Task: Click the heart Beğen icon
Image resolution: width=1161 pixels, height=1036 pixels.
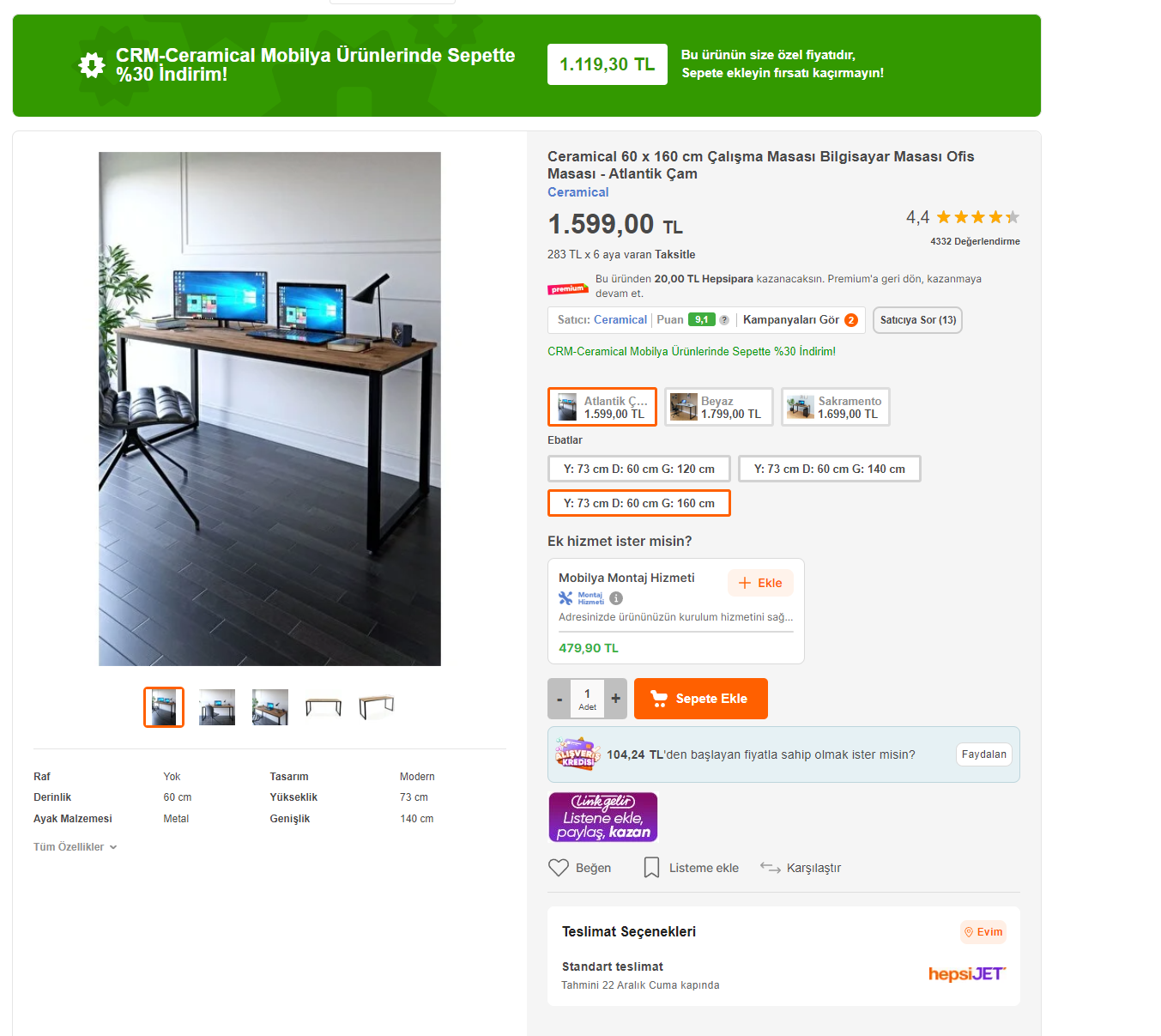Action: (x=559, y=868)
